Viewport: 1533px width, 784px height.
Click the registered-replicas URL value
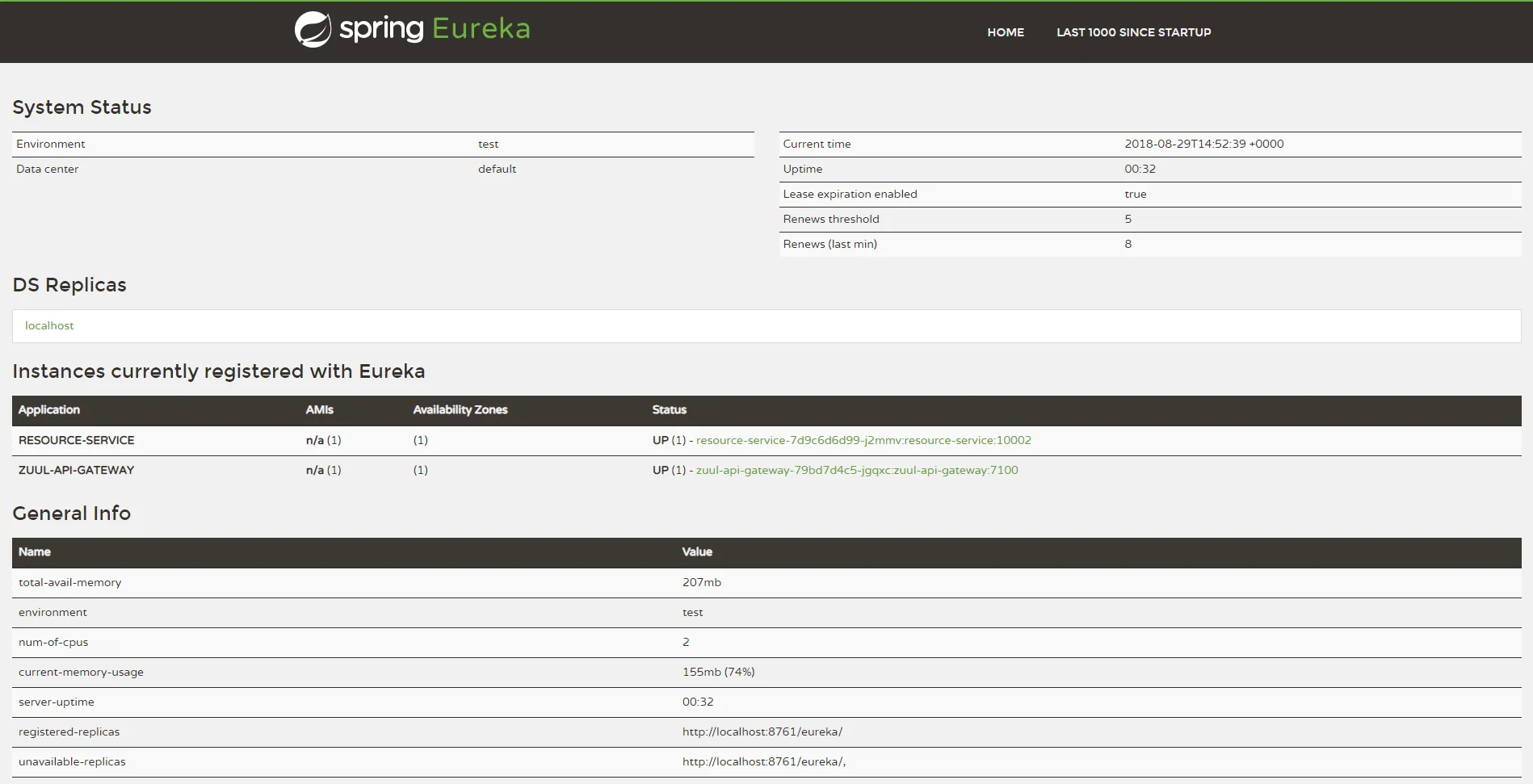click(x=762, y=732)
